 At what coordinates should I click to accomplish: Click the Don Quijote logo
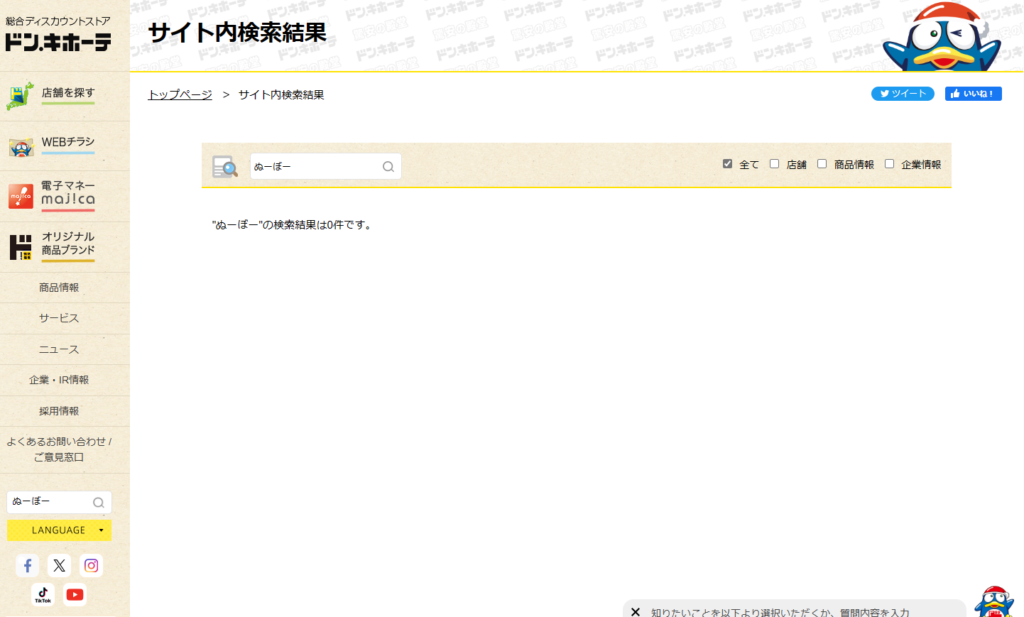click(58, 34)
